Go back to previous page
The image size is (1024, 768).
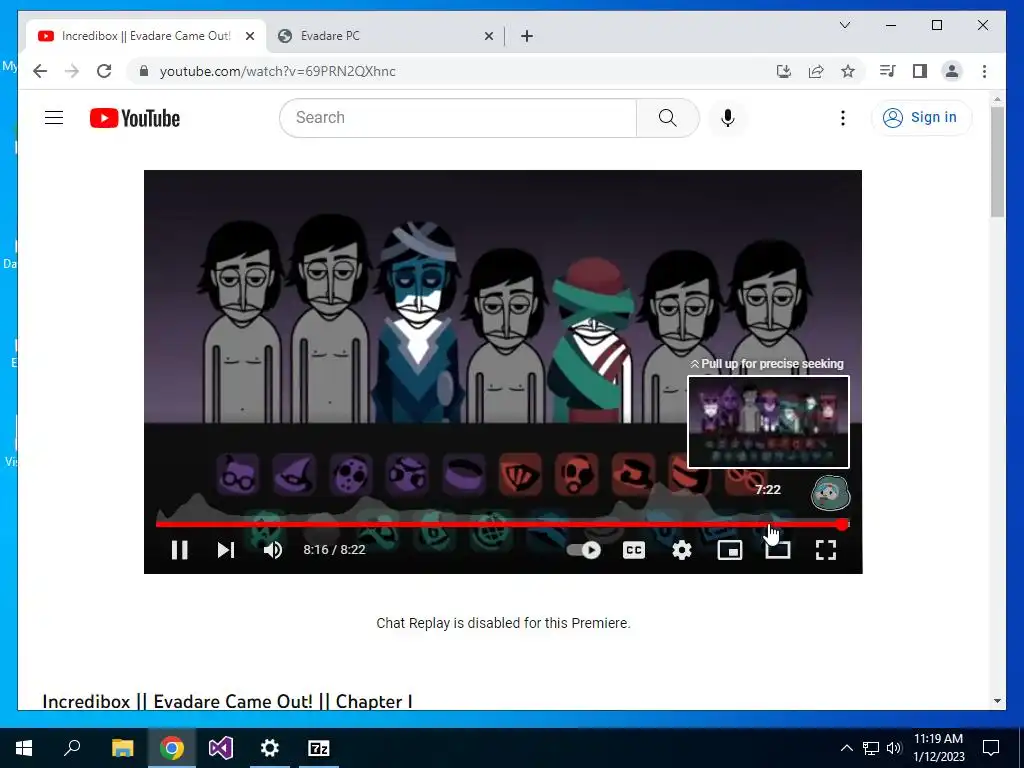(x=40, y=71)
